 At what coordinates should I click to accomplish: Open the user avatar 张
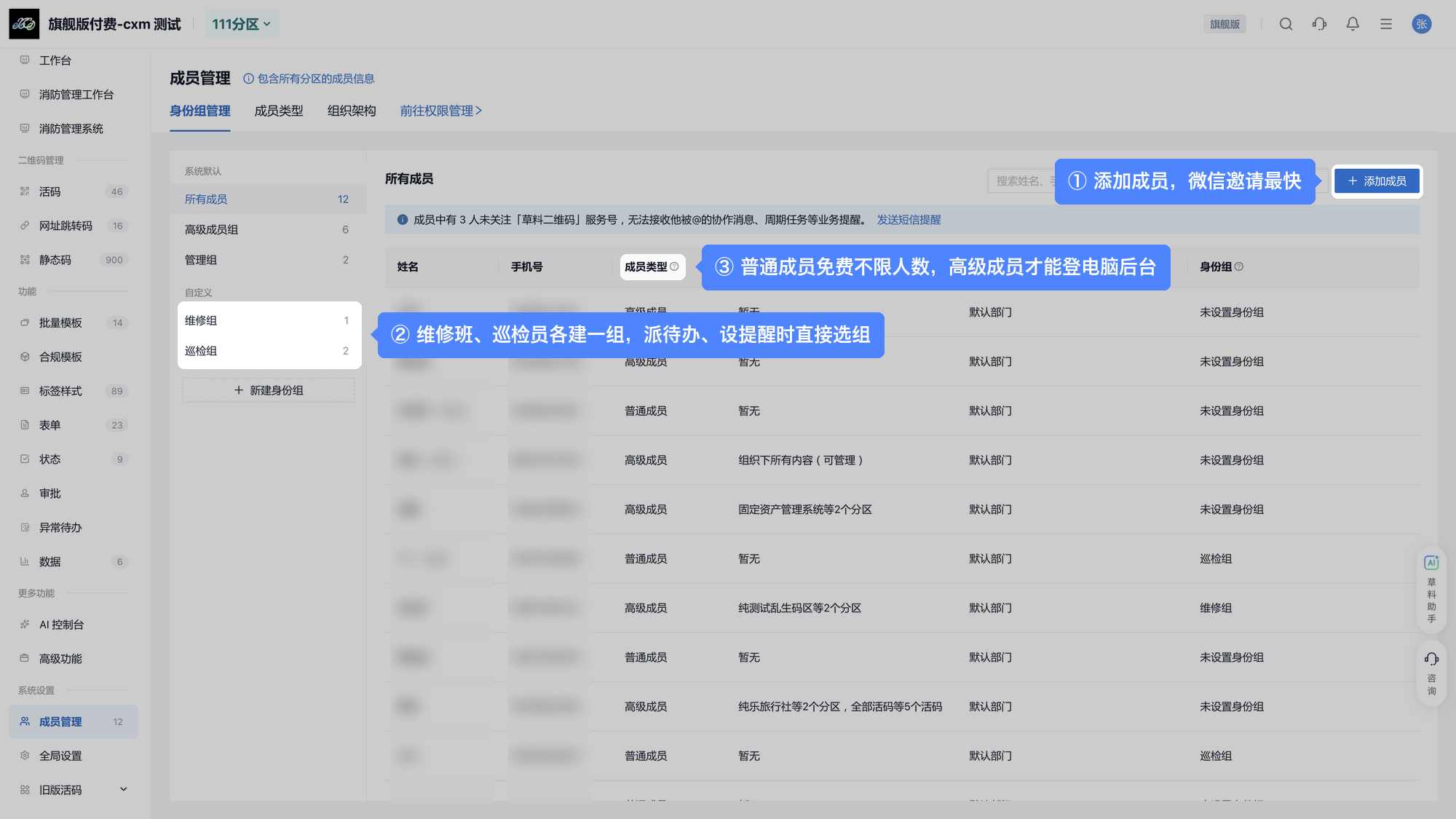tap(1421, 24)
